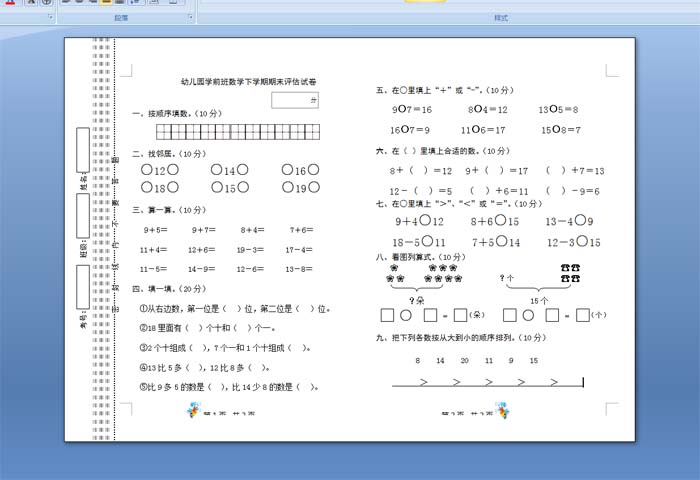This screenshot has height=480, width=700.
Task: Click heading 七、在○里填上>、<或=
Action: click(459, 204)
